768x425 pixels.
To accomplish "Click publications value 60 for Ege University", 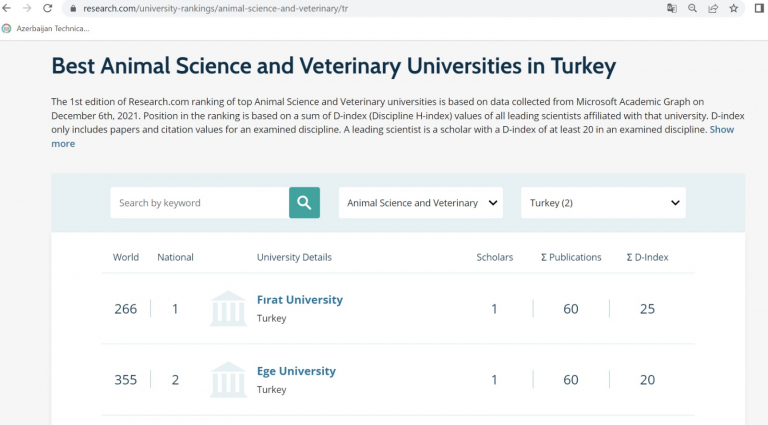I will point(571,380).
